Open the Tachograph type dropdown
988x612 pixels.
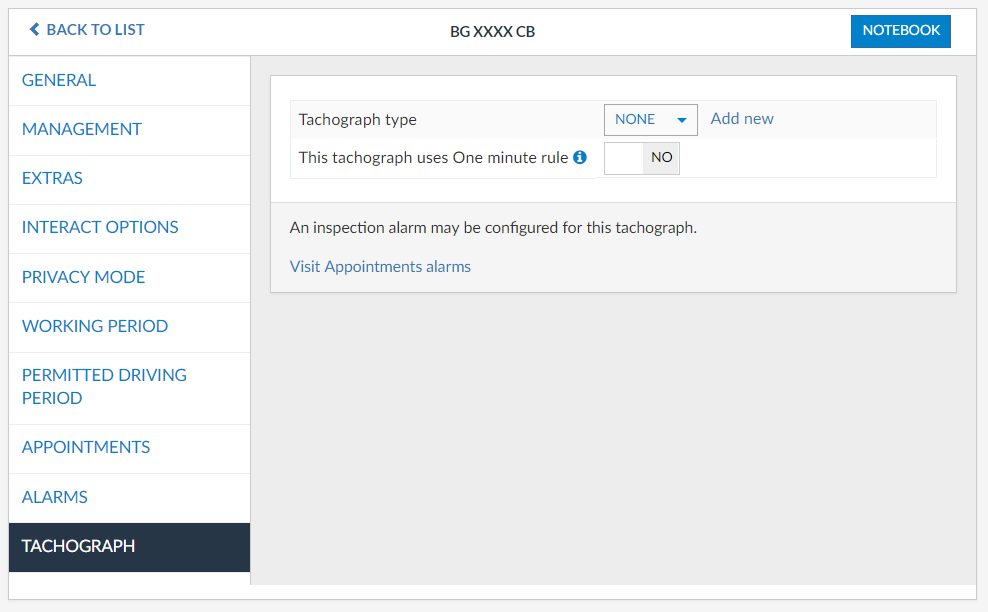pos(650,119)
